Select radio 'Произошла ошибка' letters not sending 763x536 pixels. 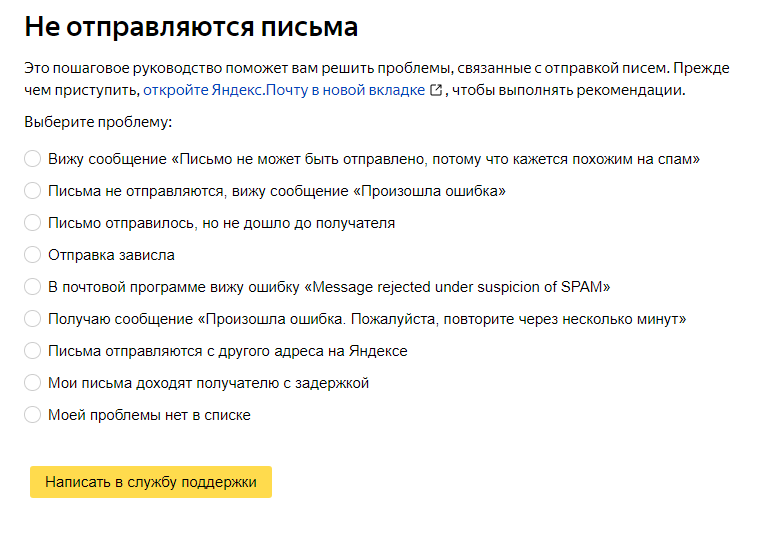pos(33,191)
